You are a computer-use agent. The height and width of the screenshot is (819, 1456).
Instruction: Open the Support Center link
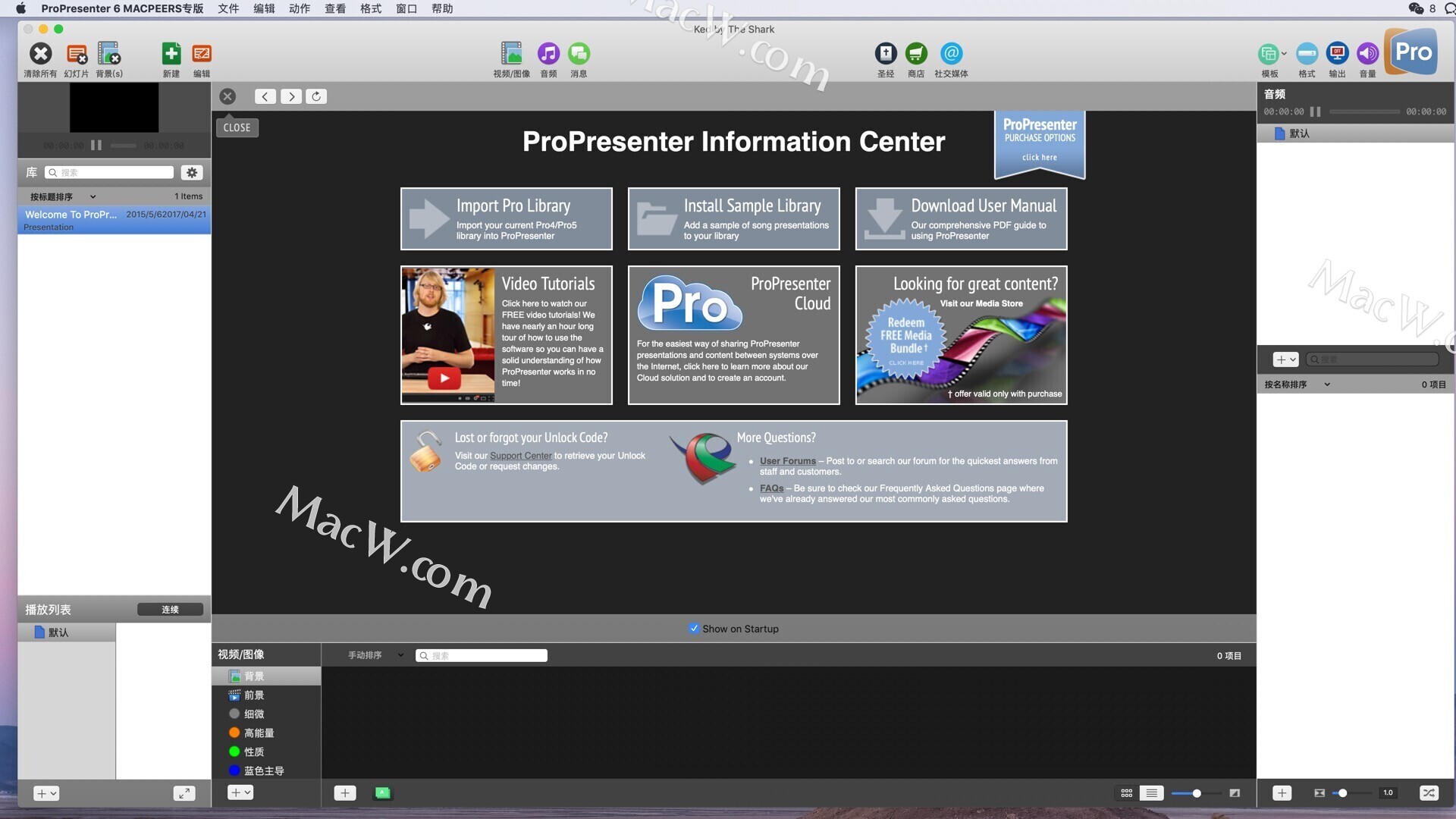[x=521, y=456]
